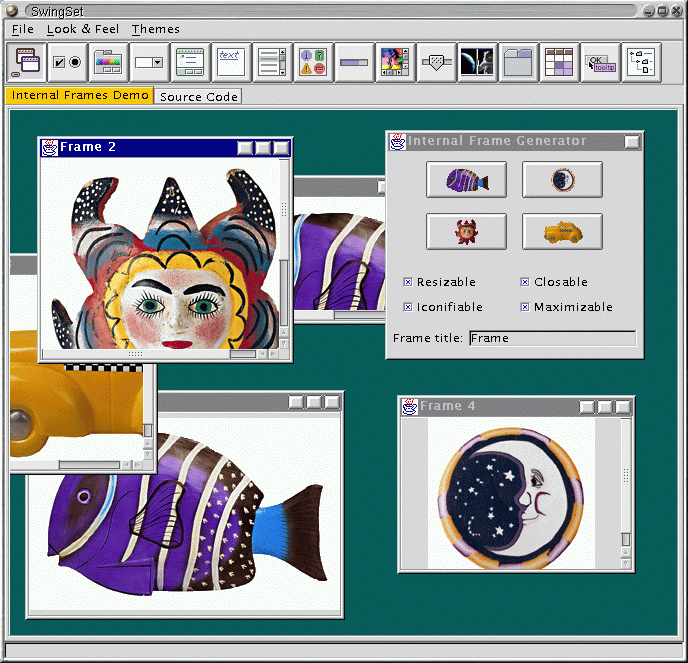Screen dimensions: 688x663
Task: Click Frame 4 vertical scrollbar thumb
Action: click(626, 539)
